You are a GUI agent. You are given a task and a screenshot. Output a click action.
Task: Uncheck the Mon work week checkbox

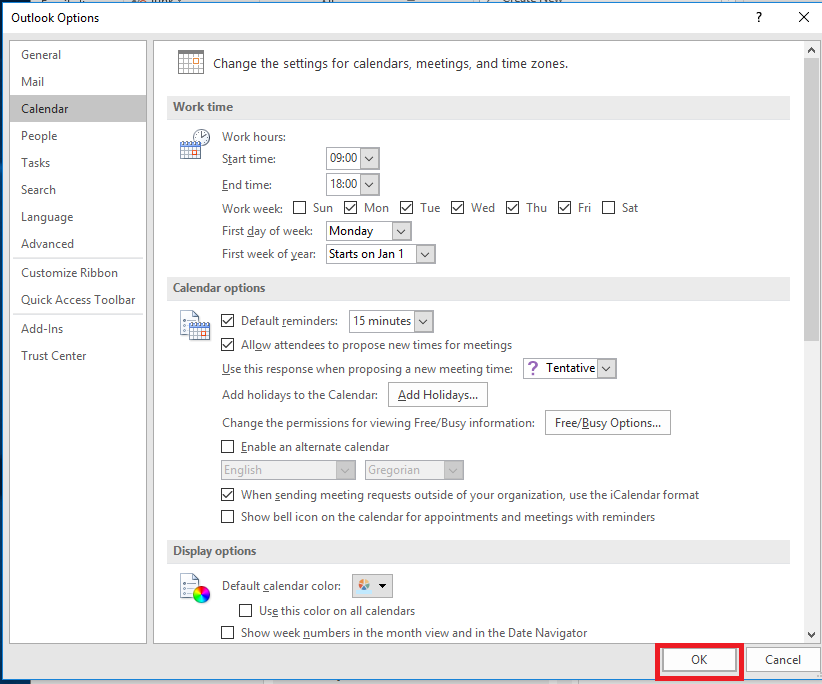[350, 208]
